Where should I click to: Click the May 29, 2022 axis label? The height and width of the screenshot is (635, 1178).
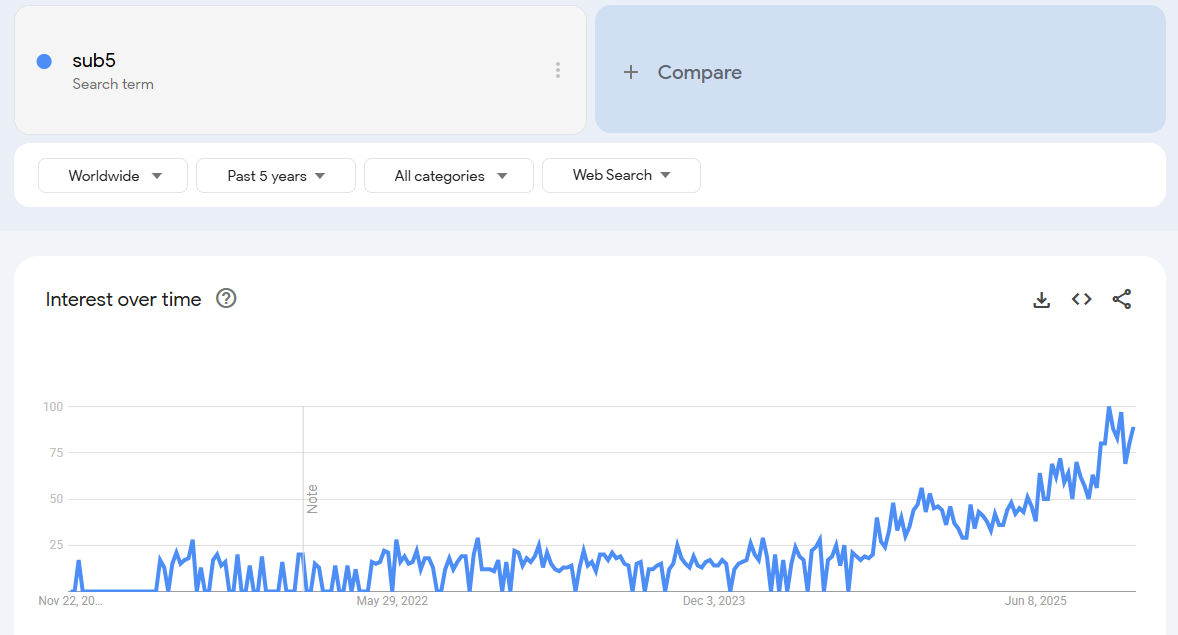392,601
